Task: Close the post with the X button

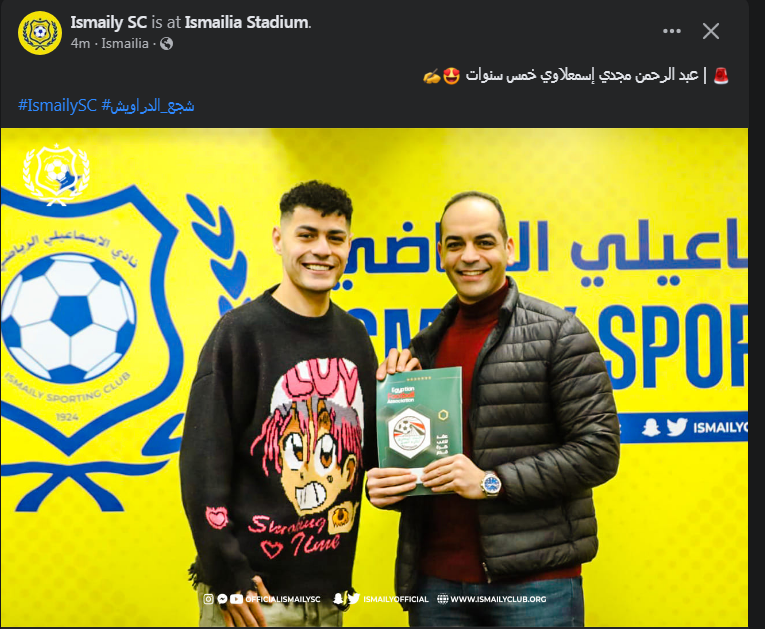Action: (711, 31)
